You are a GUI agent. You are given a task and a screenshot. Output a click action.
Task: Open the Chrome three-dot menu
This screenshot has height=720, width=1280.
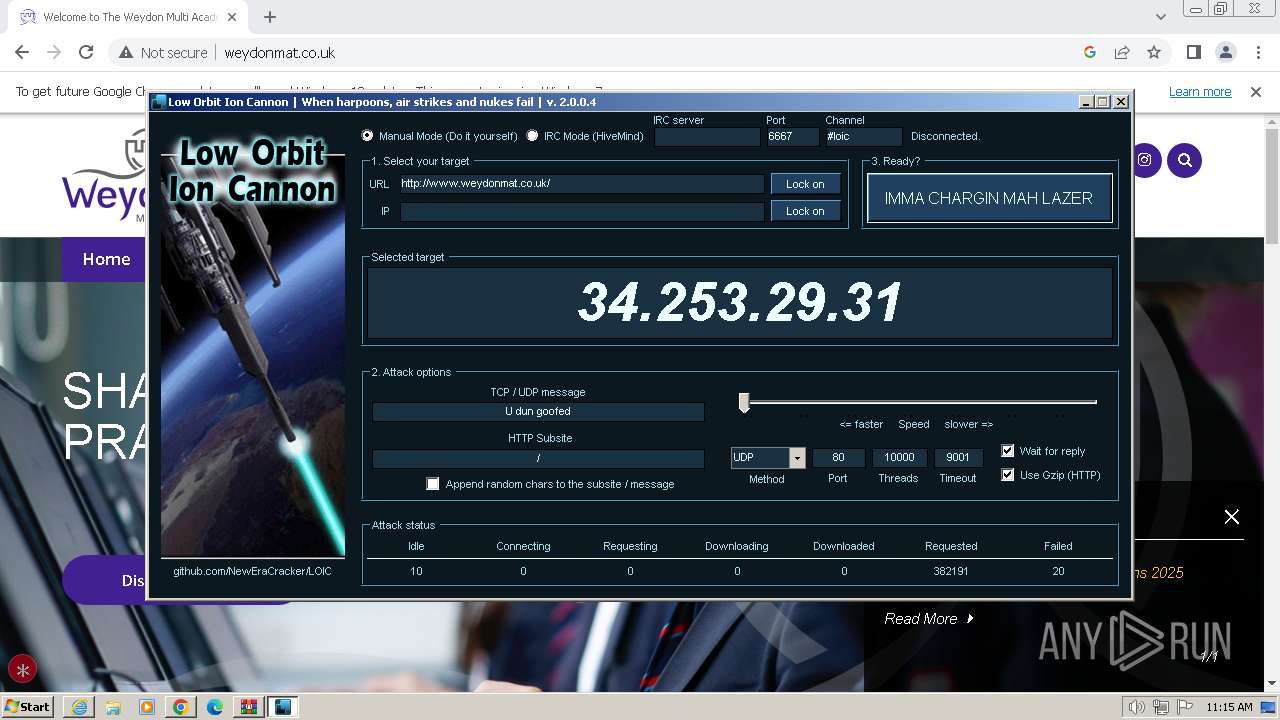[1257, 52]
